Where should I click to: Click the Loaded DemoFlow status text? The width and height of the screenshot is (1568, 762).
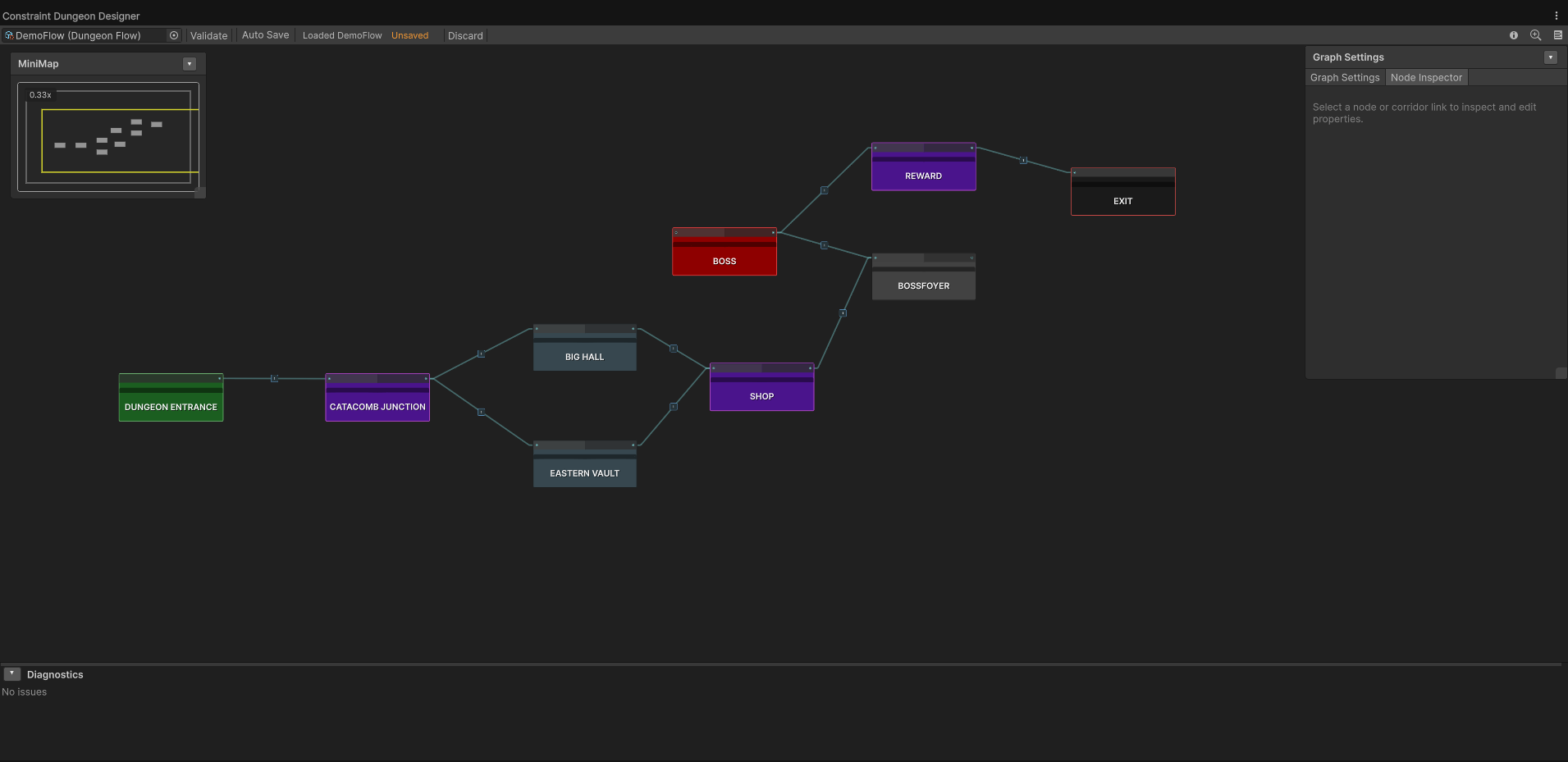342,35
